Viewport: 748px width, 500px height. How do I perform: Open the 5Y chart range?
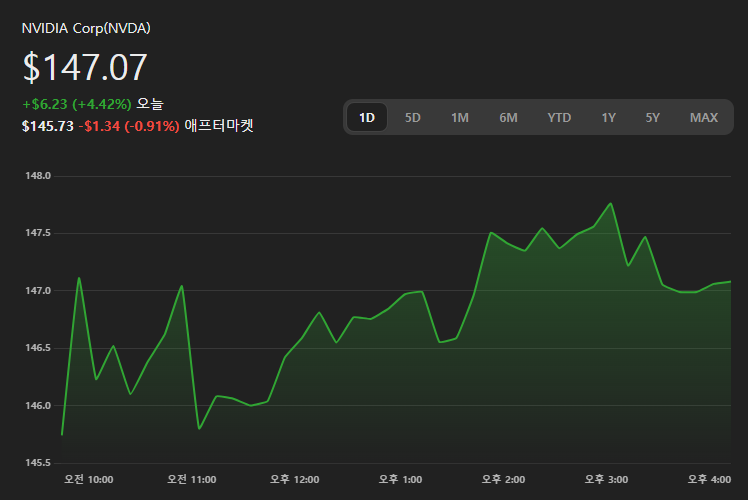(652, 117)
